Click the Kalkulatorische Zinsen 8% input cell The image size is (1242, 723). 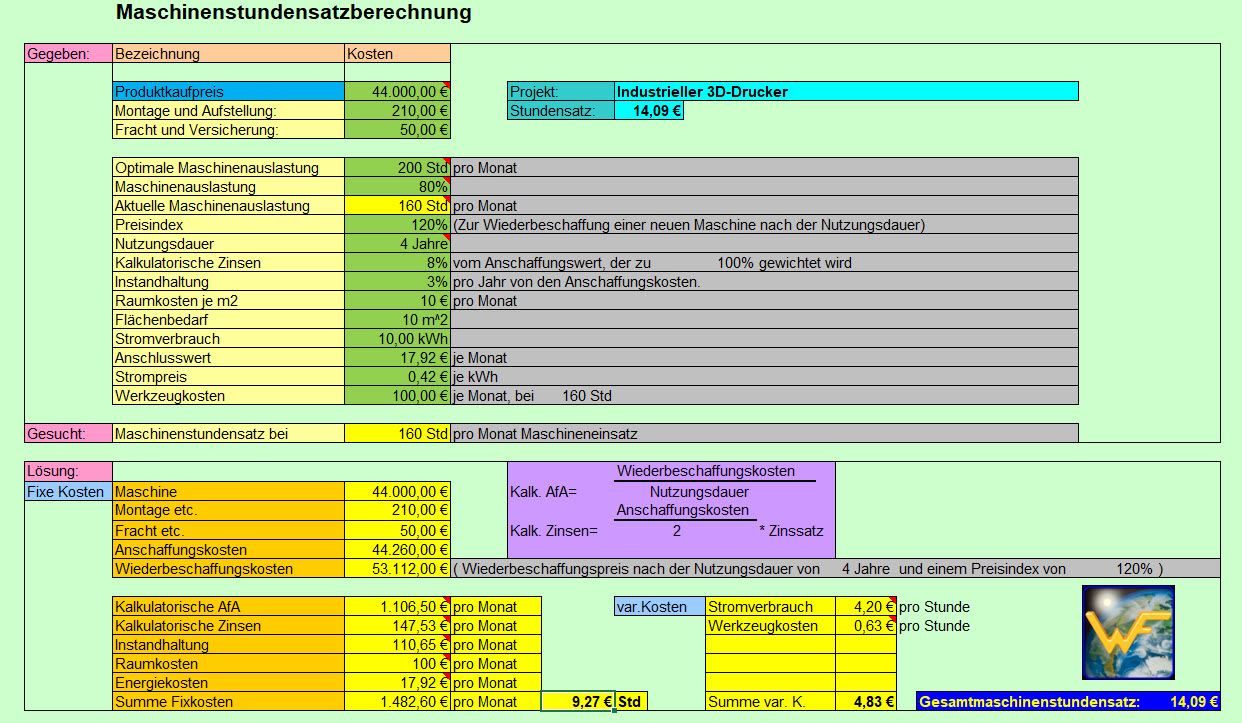(x=397, y=263)
